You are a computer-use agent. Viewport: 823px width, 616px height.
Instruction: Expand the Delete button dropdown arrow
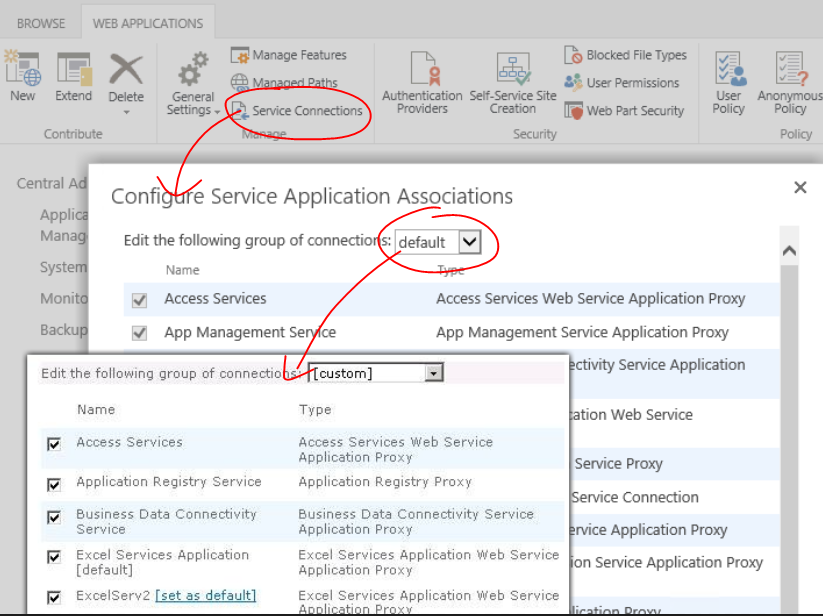point(126,112)
